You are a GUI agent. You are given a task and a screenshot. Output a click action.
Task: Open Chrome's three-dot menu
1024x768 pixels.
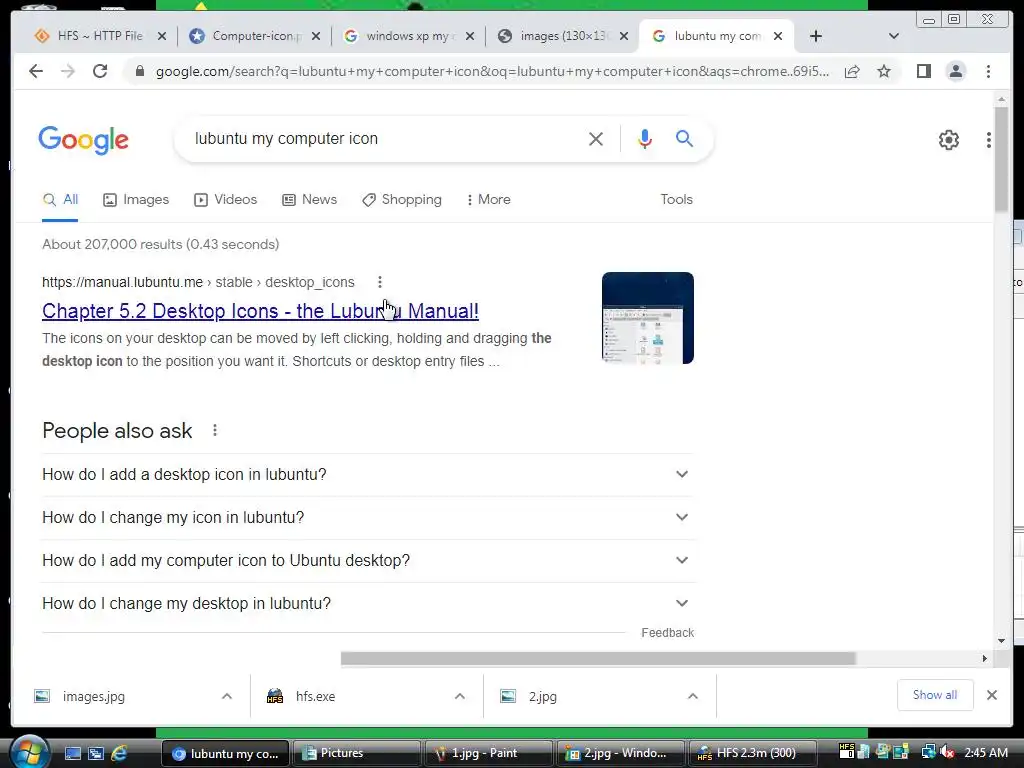pos(988,71)
